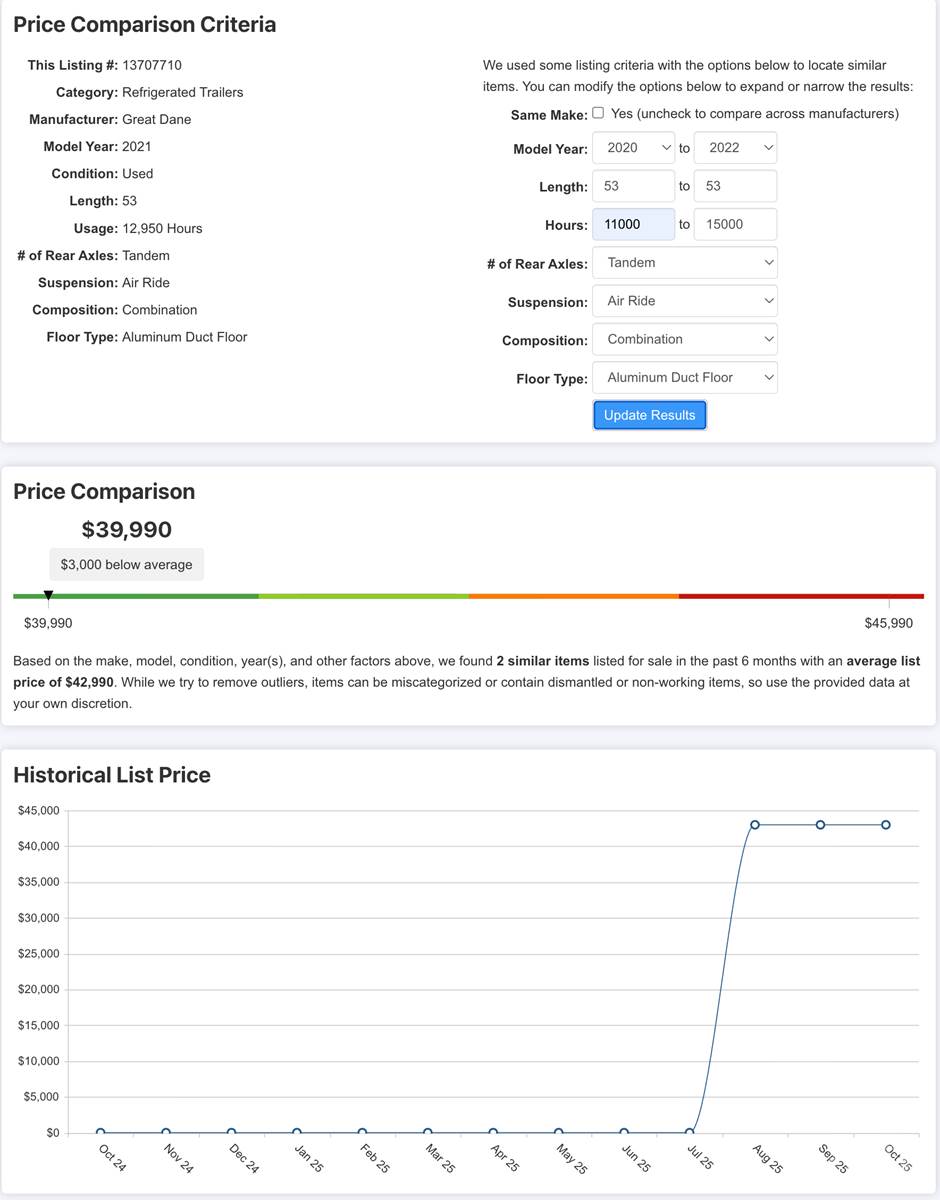Click the Oct 24 chart data point
This screenshot has width=940, height=1200.
pos(100,1132)
